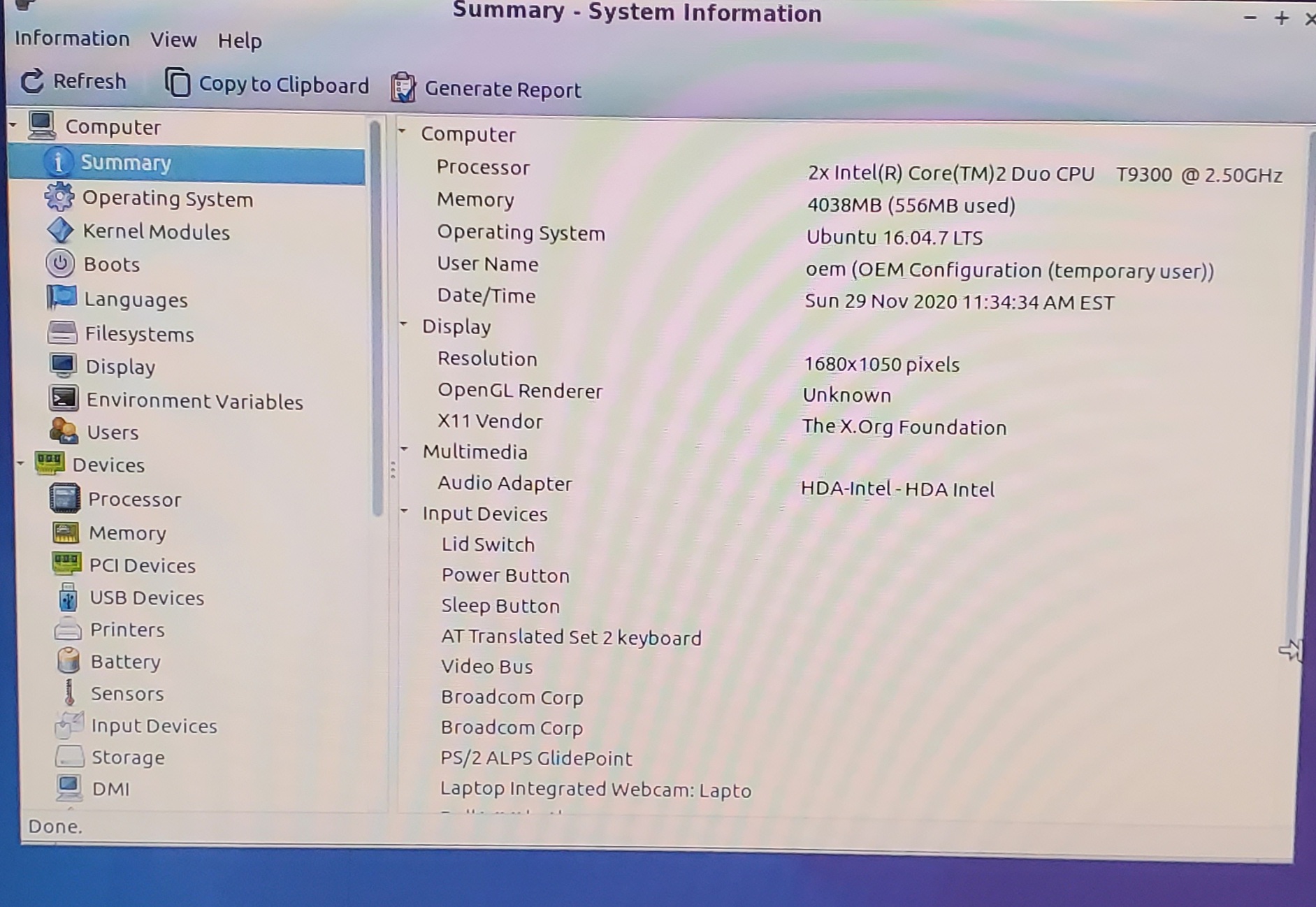Select Environment Variables in the sidebar

click(194, 401)
